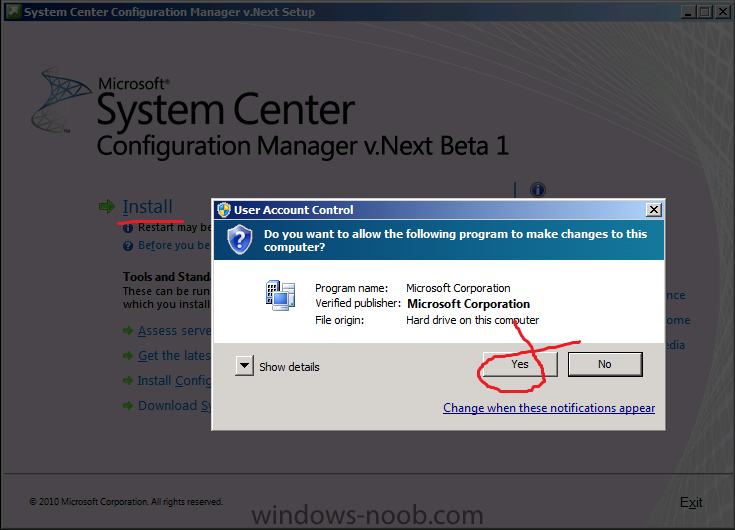Click green arrow beside 'Get the lates'
The image size is (735, 530).
[128, 356]
